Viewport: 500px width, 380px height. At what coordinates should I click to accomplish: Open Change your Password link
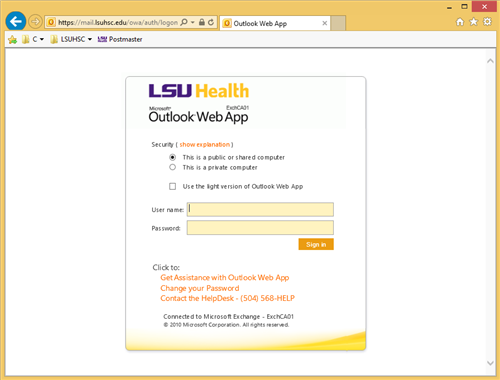200,288
